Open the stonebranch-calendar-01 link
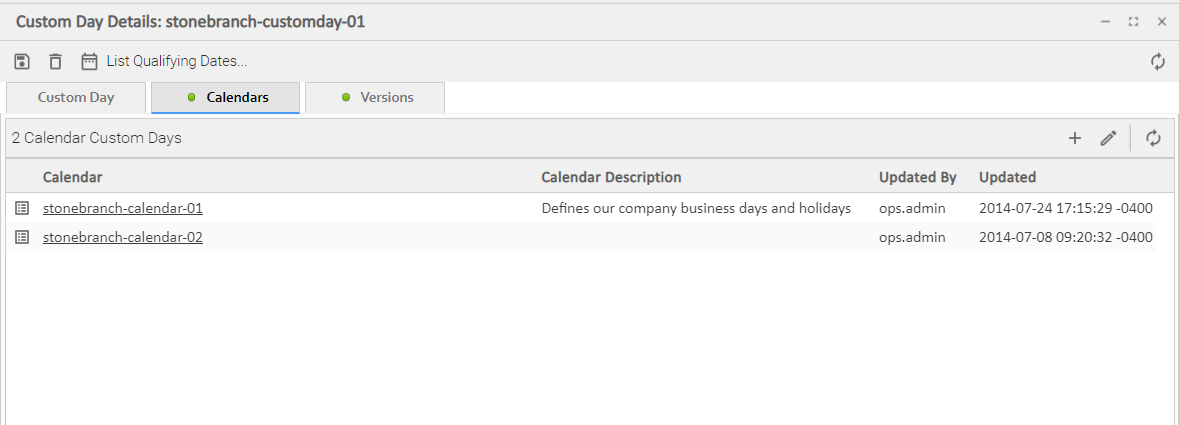This screenshot has height=425, width=1180. pos(123,209)
